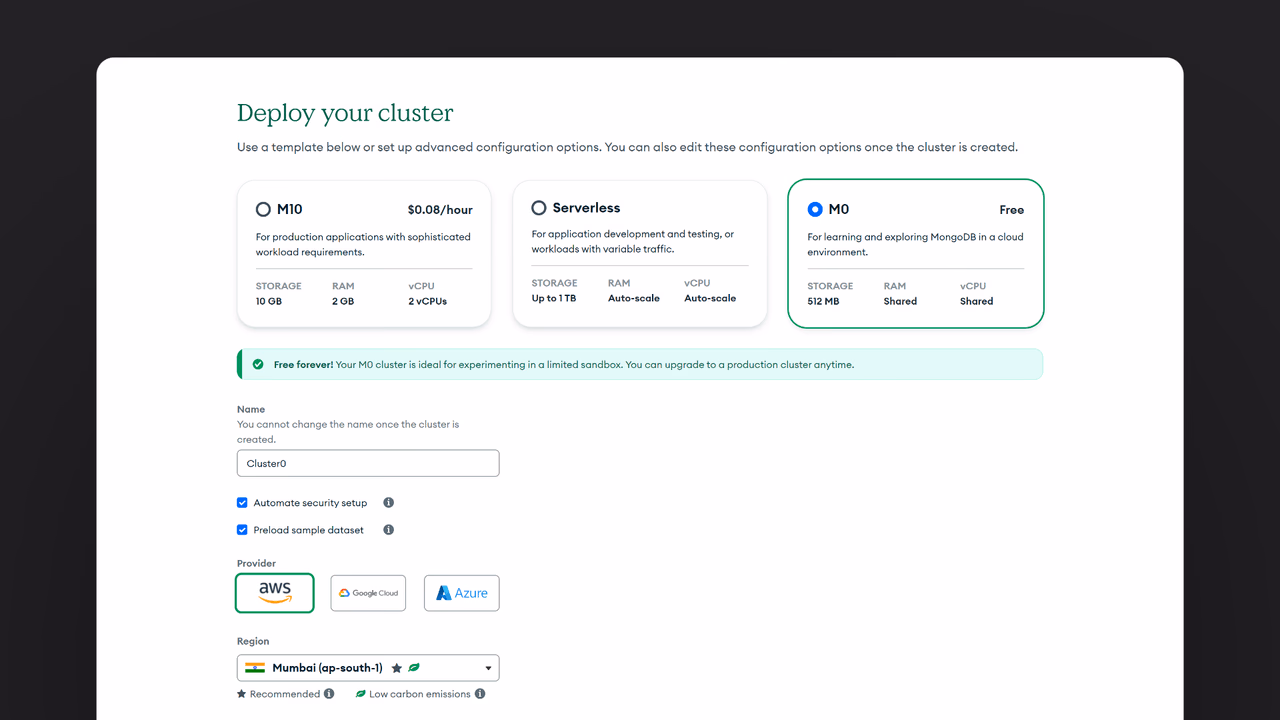Click the green leaf icon in Region field
1280x720 pixels.
pyautogui.click(x=414, y=668)
